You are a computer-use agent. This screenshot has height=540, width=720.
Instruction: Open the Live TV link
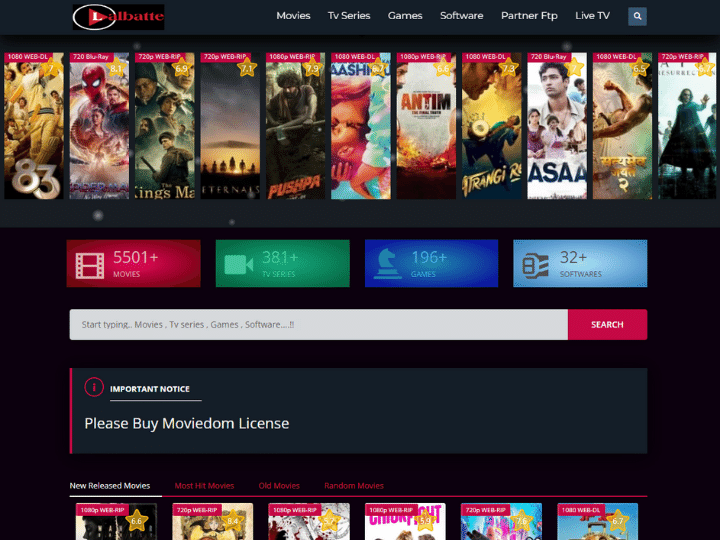(592, 16)
